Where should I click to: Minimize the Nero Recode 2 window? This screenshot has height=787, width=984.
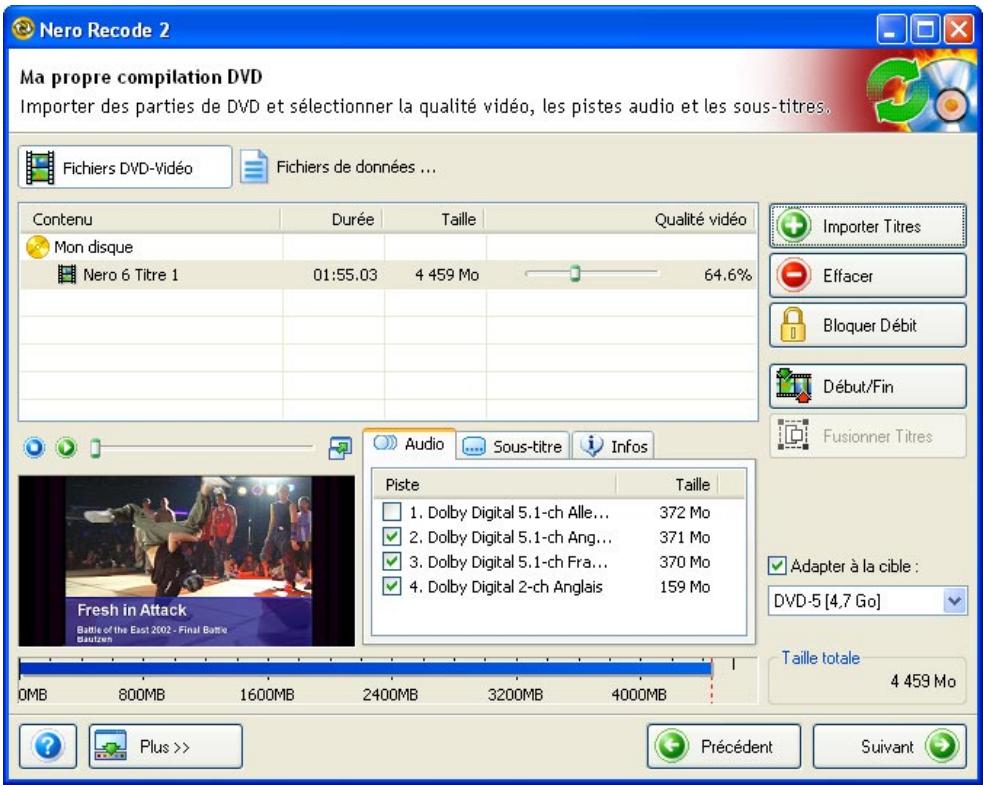(x=891, y=29)
